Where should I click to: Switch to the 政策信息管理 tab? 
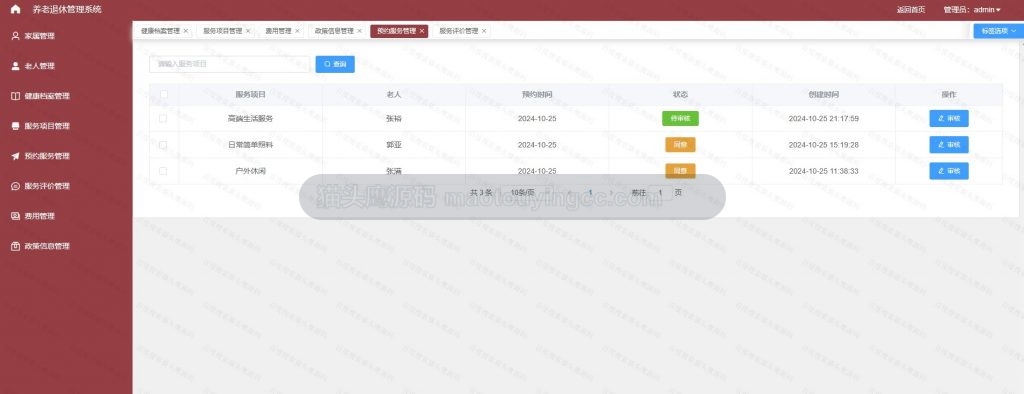[x=334, y=31]
